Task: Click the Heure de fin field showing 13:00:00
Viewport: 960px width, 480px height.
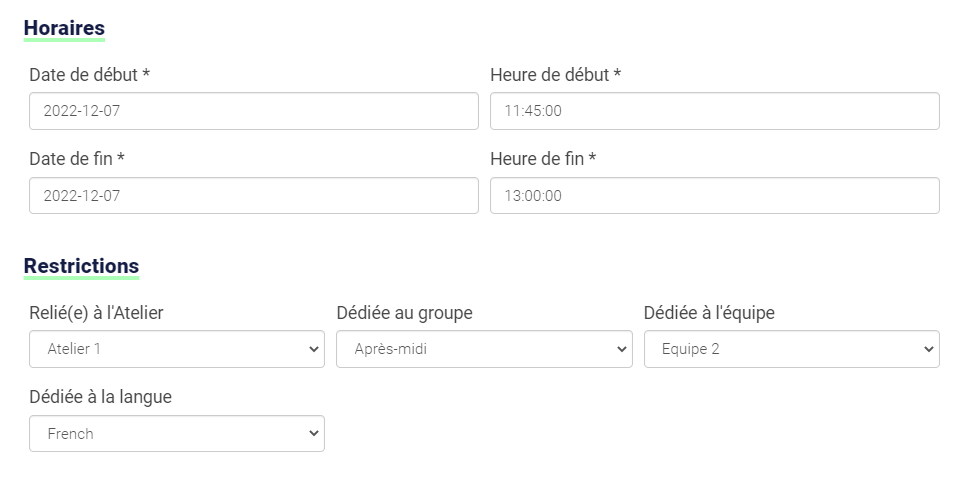Action: [715, 196]
